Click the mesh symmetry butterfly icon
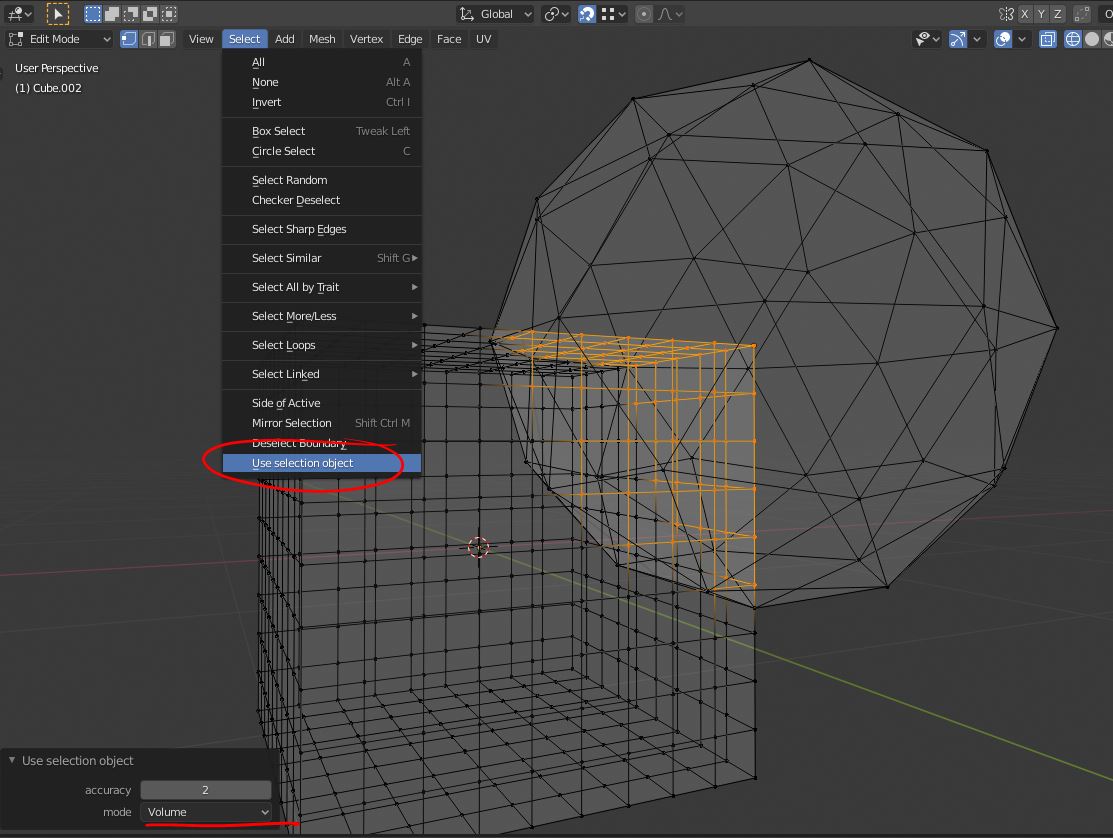The width and height of the screenshot is (1113, 838). (1006, 13)
